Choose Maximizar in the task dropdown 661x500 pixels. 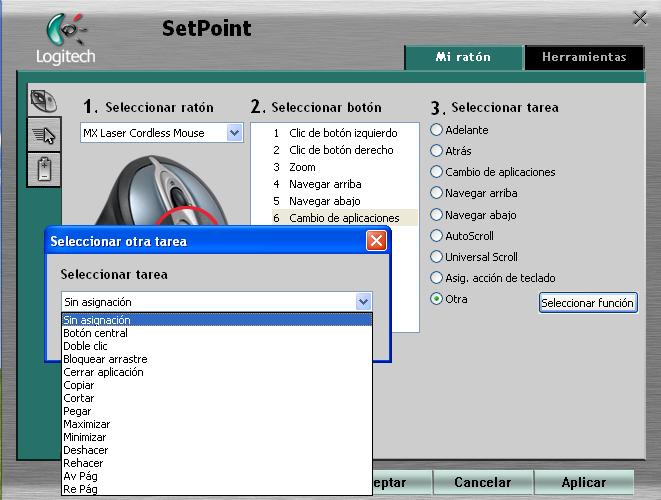coord(217,424)
